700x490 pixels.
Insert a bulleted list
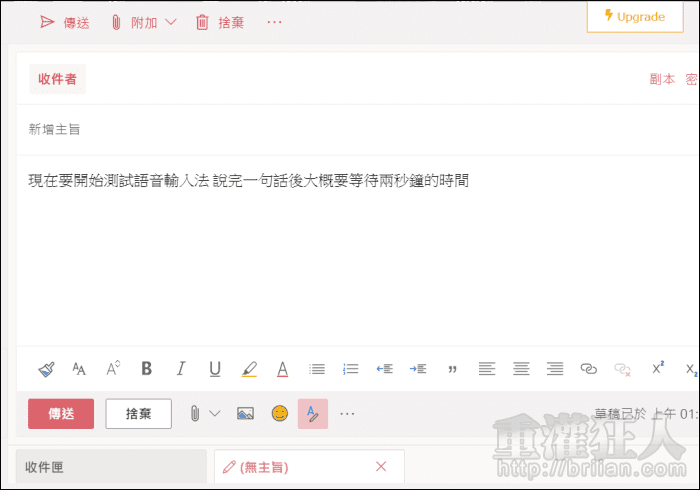pos(317,369)
